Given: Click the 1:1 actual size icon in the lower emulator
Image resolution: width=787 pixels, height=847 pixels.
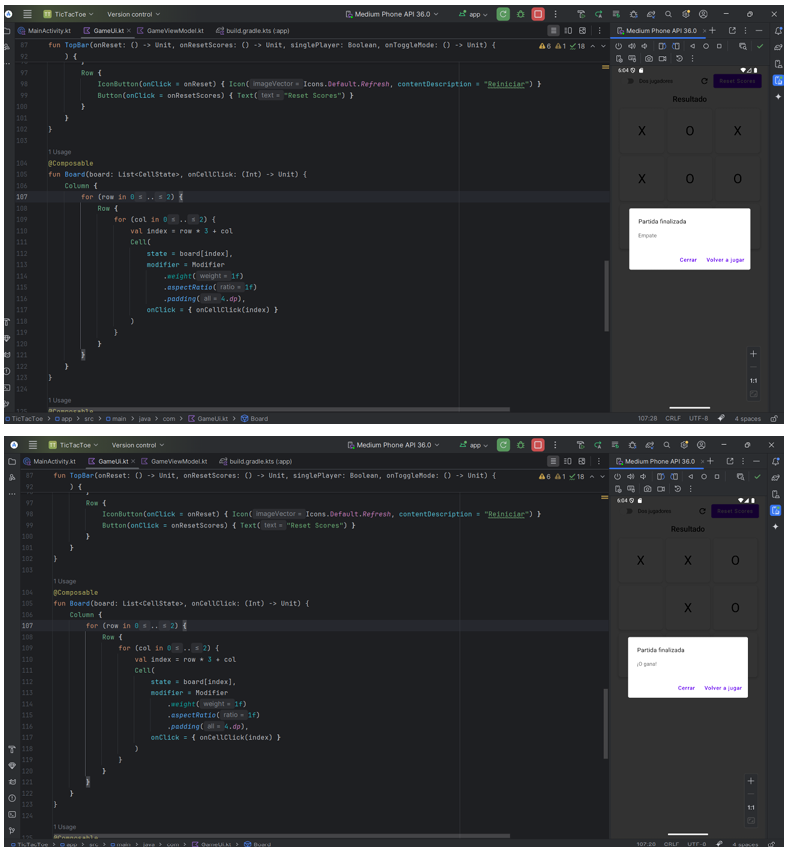Looking at the screenshot, I should click(x=751, y=807).
